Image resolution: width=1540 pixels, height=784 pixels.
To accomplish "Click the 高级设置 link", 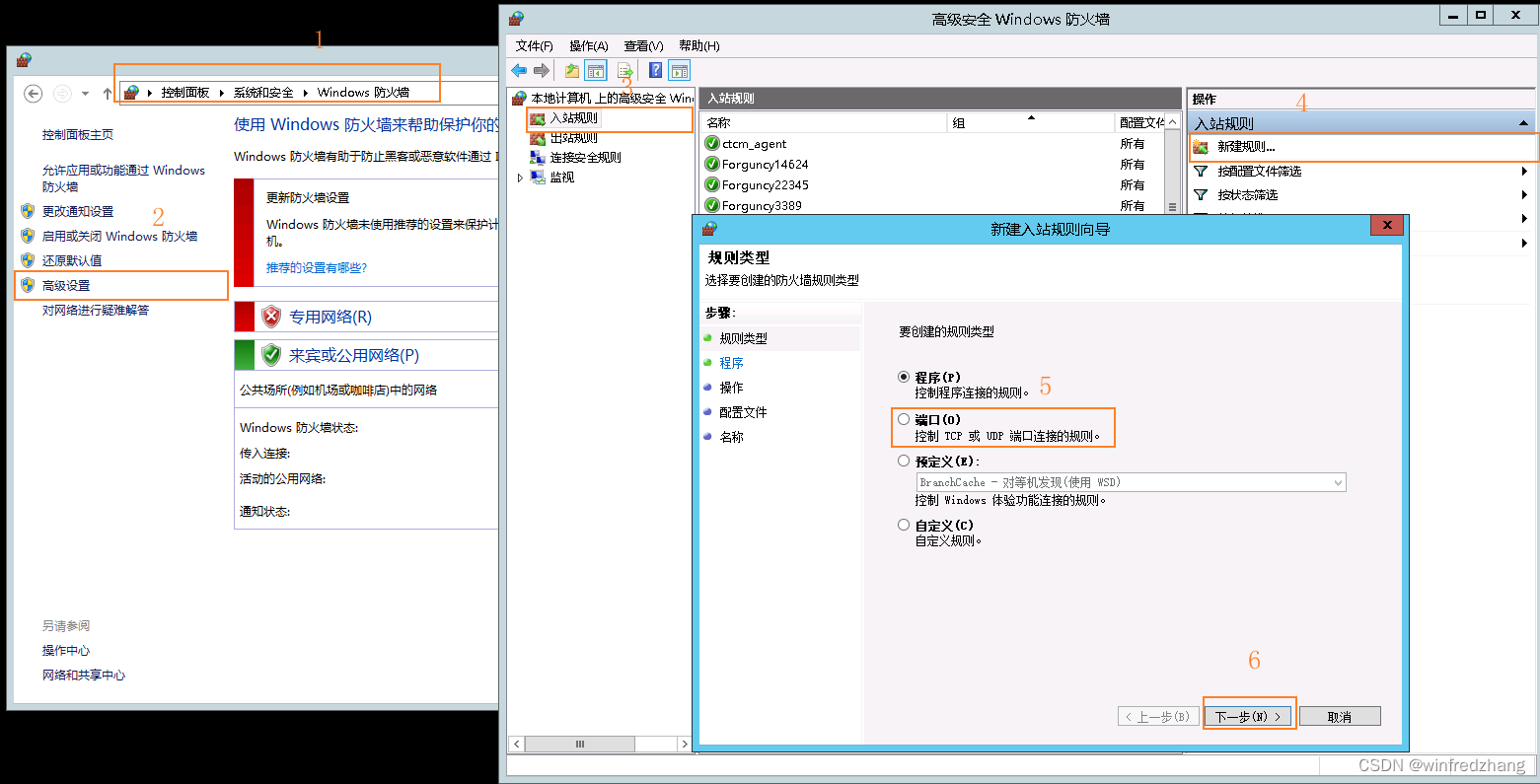I will click(x=66, y=285).
